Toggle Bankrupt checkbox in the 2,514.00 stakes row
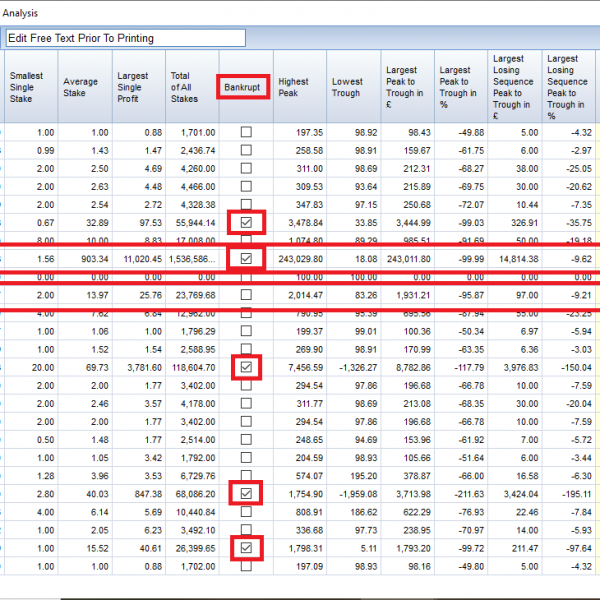 point(246,440)
